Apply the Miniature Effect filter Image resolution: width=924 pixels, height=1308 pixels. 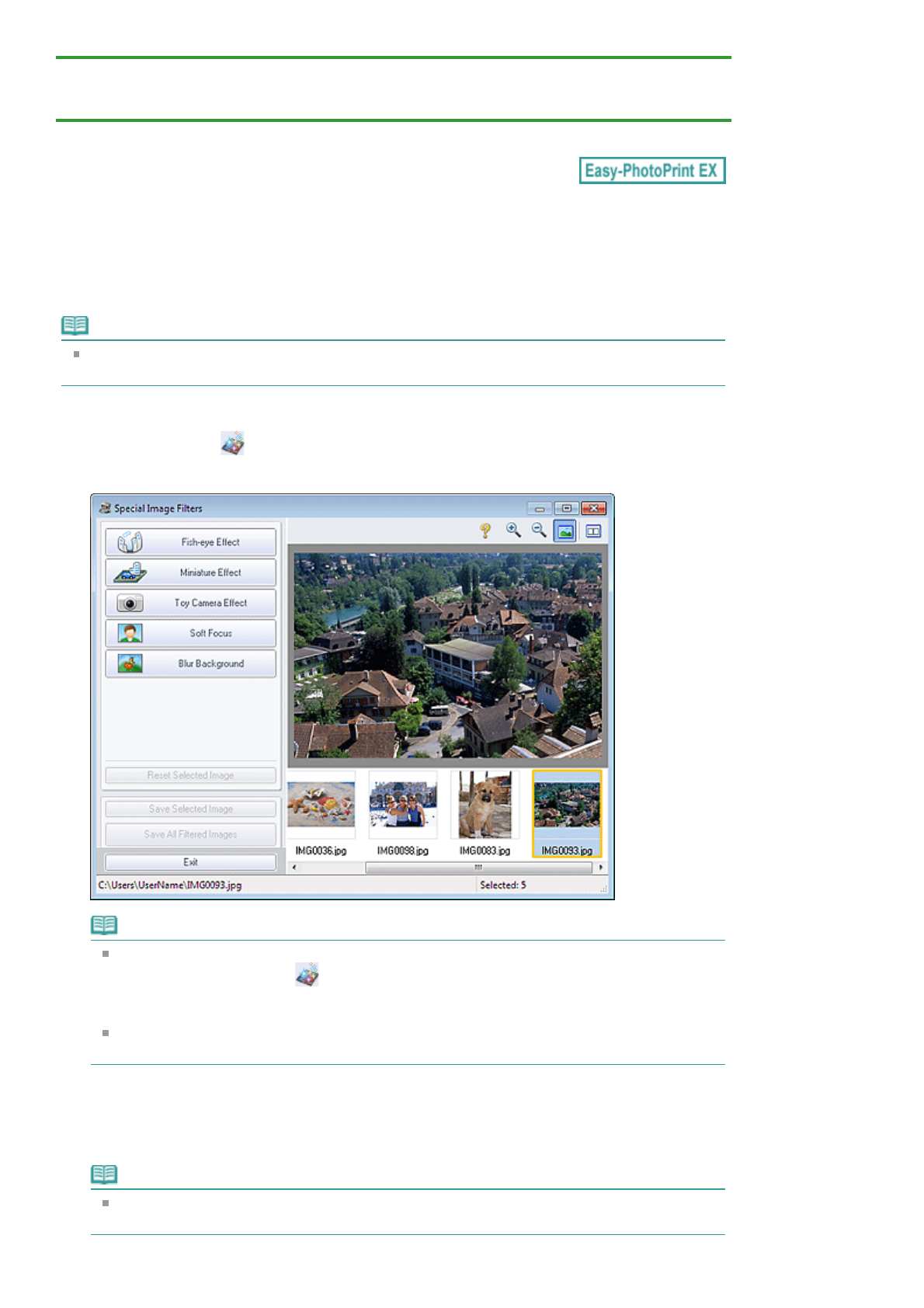190,572
